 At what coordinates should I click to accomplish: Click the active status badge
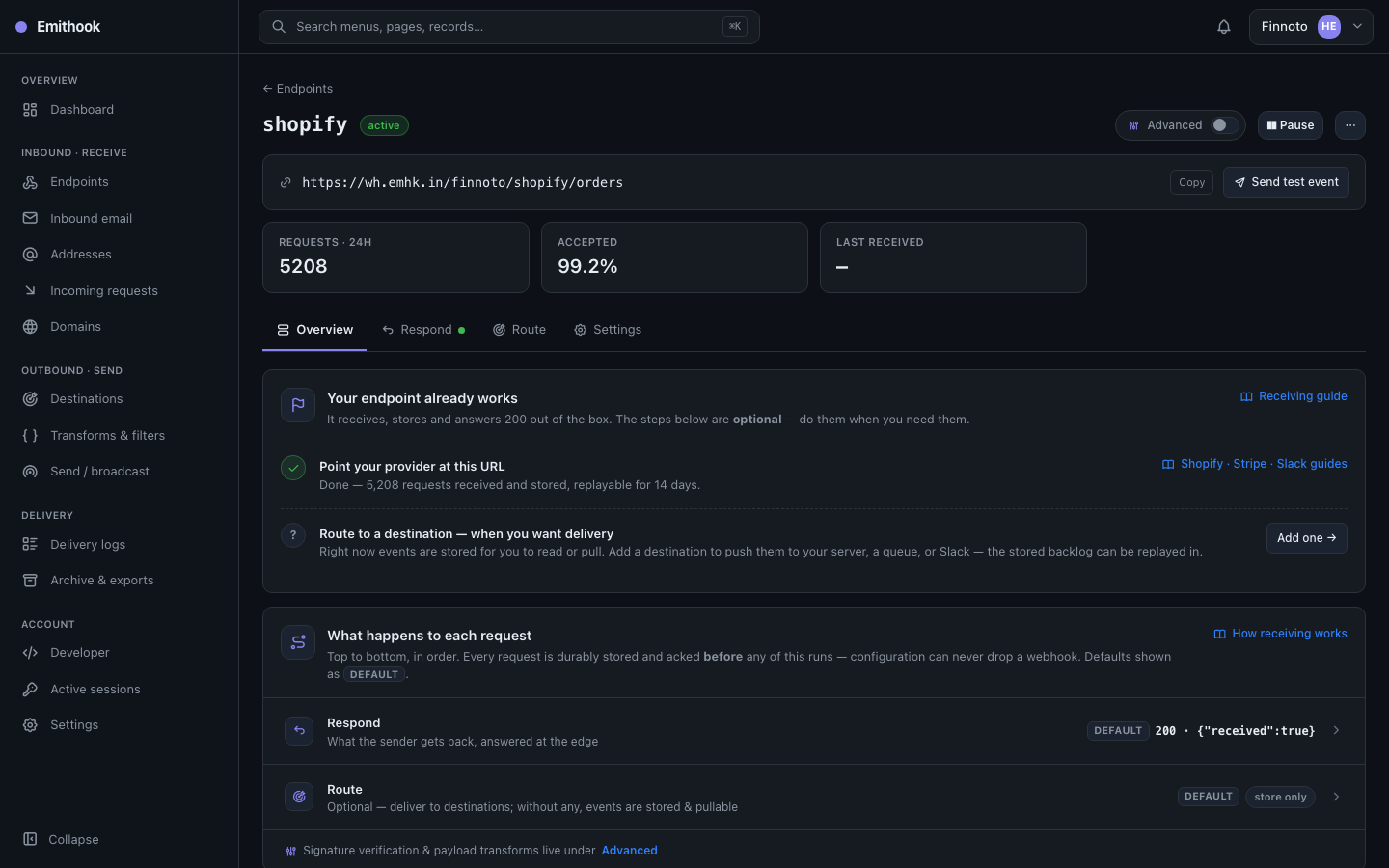pos(384,125)
